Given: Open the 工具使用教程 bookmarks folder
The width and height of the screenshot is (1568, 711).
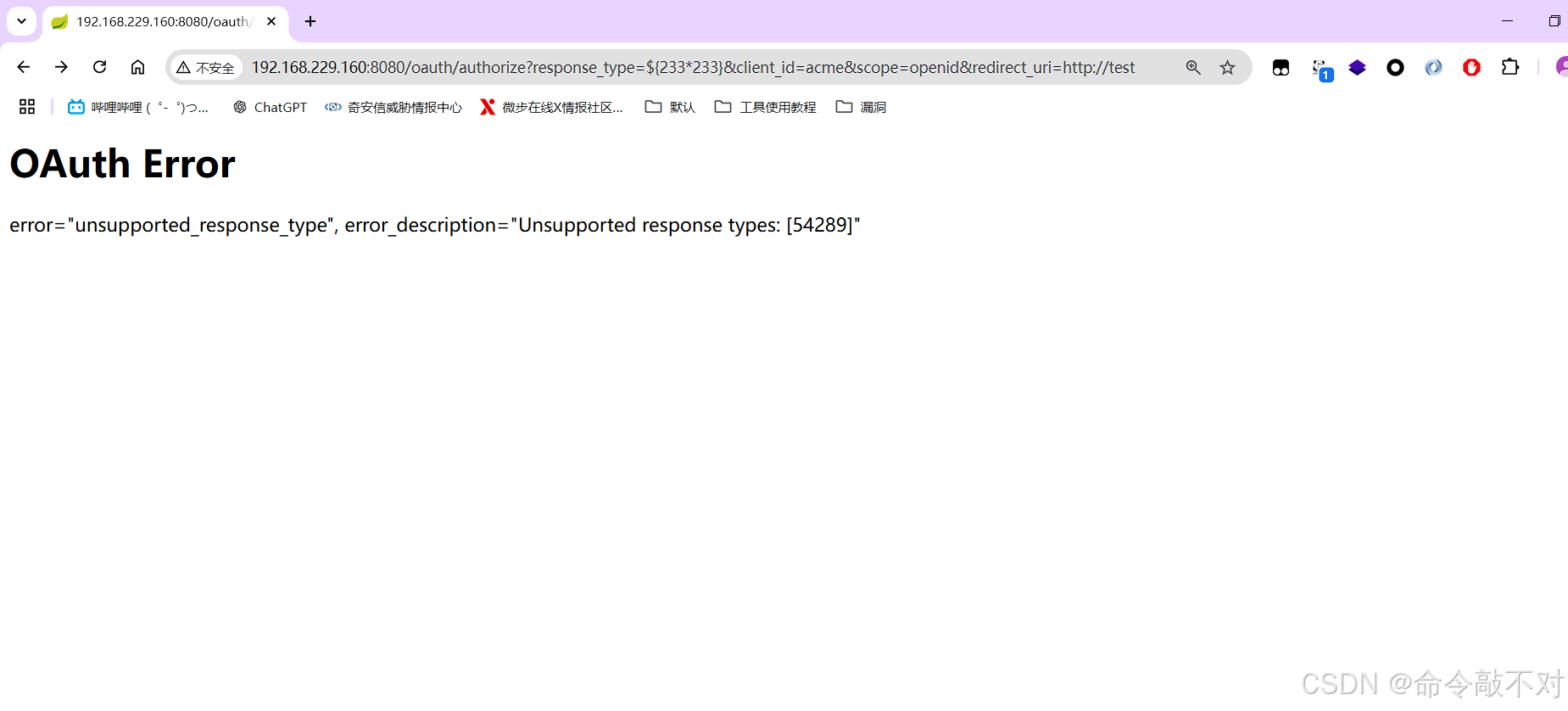Looking at the screenshot, I should click(x=766, y=107).
